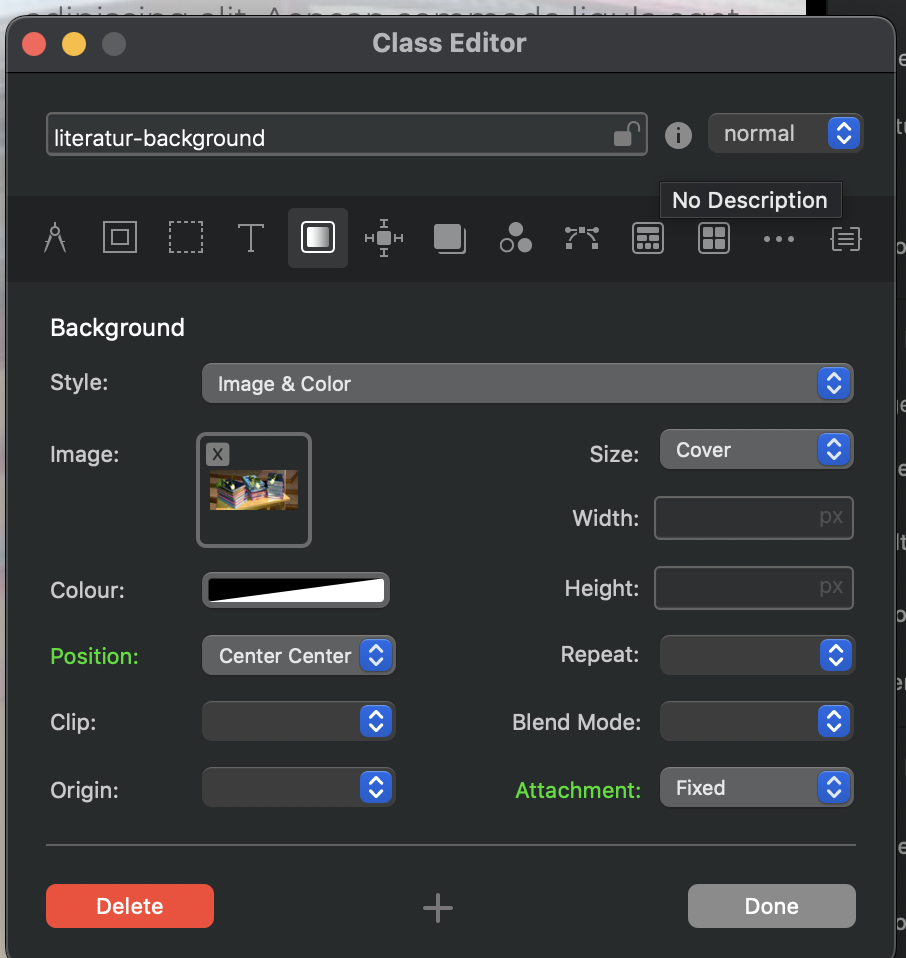
Task: Open the compass dimensions tab
Action: coord(55,238)
